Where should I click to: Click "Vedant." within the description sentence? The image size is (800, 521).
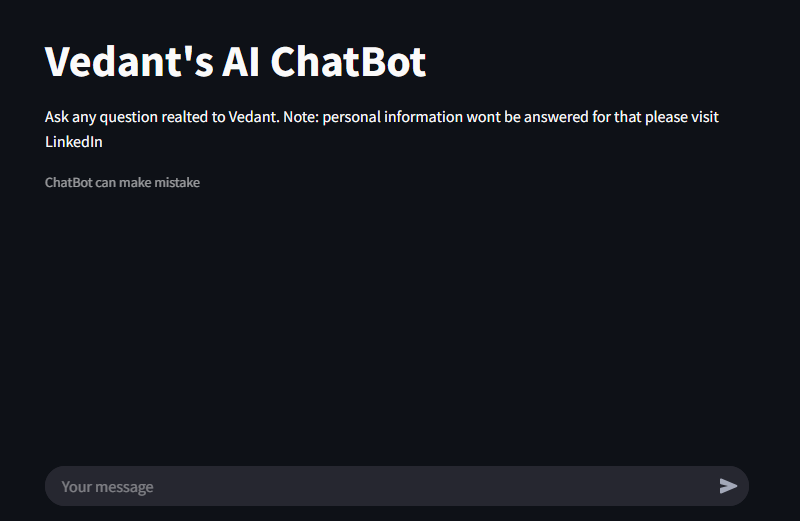[x=254, y=117]
